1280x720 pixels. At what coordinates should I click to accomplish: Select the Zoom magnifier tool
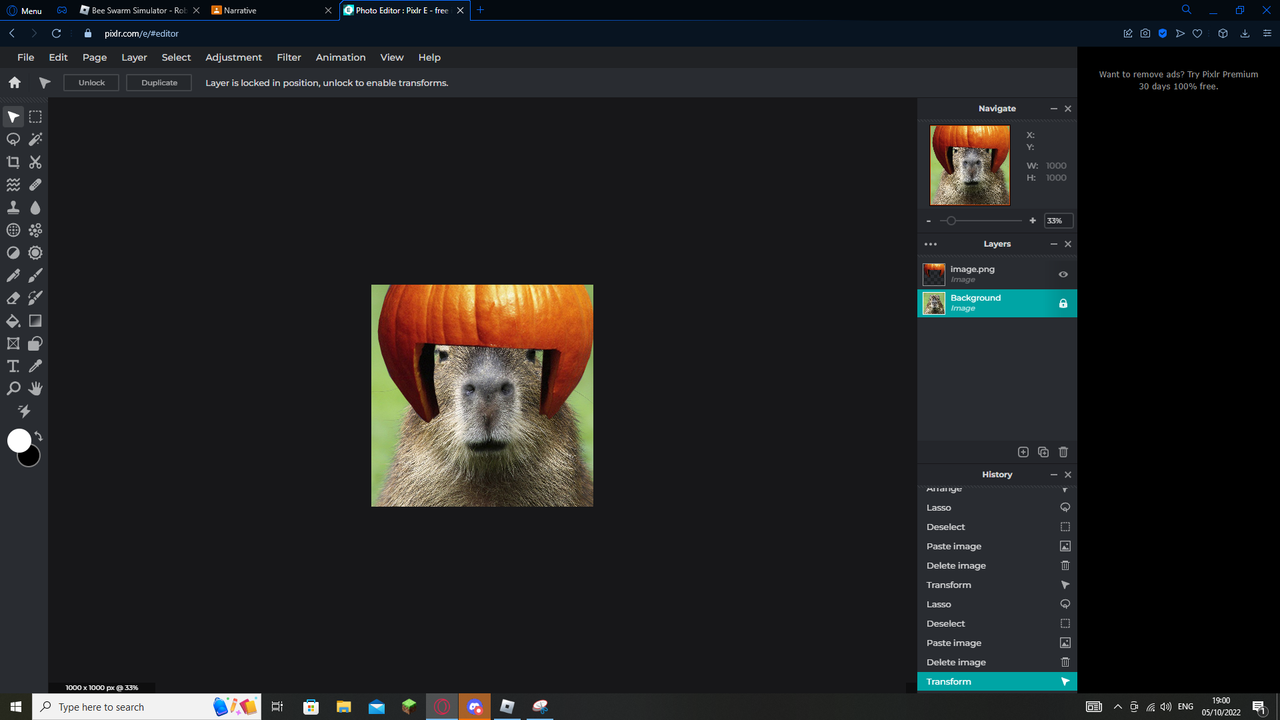[x=13, y=388]
